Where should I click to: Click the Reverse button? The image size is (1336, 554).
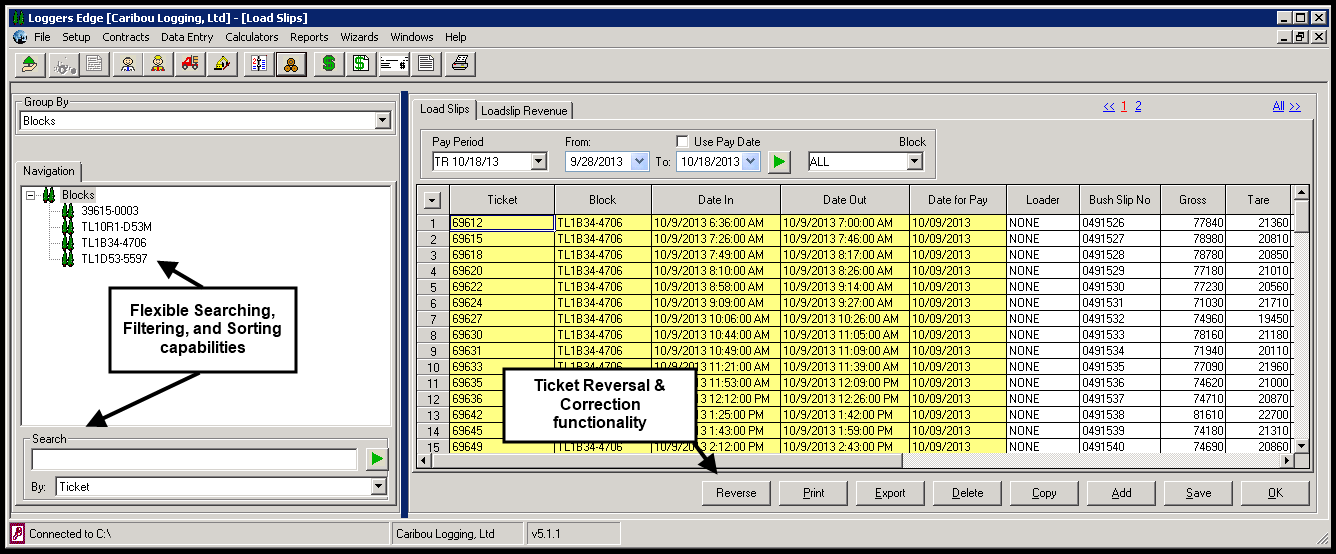[x=736, y=493]
